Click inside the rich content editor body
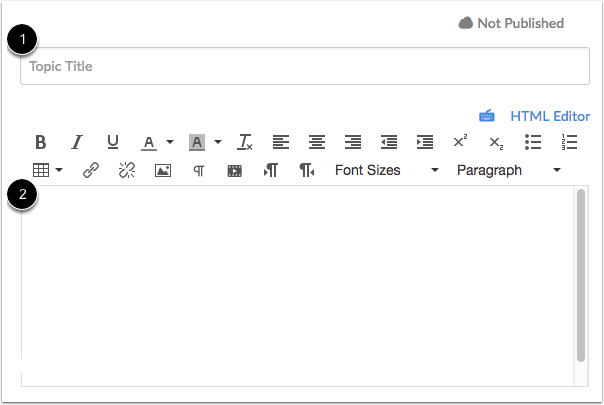The width and height of the screenshot is (604, 405). pyautogui.click(x=297, y=286)
